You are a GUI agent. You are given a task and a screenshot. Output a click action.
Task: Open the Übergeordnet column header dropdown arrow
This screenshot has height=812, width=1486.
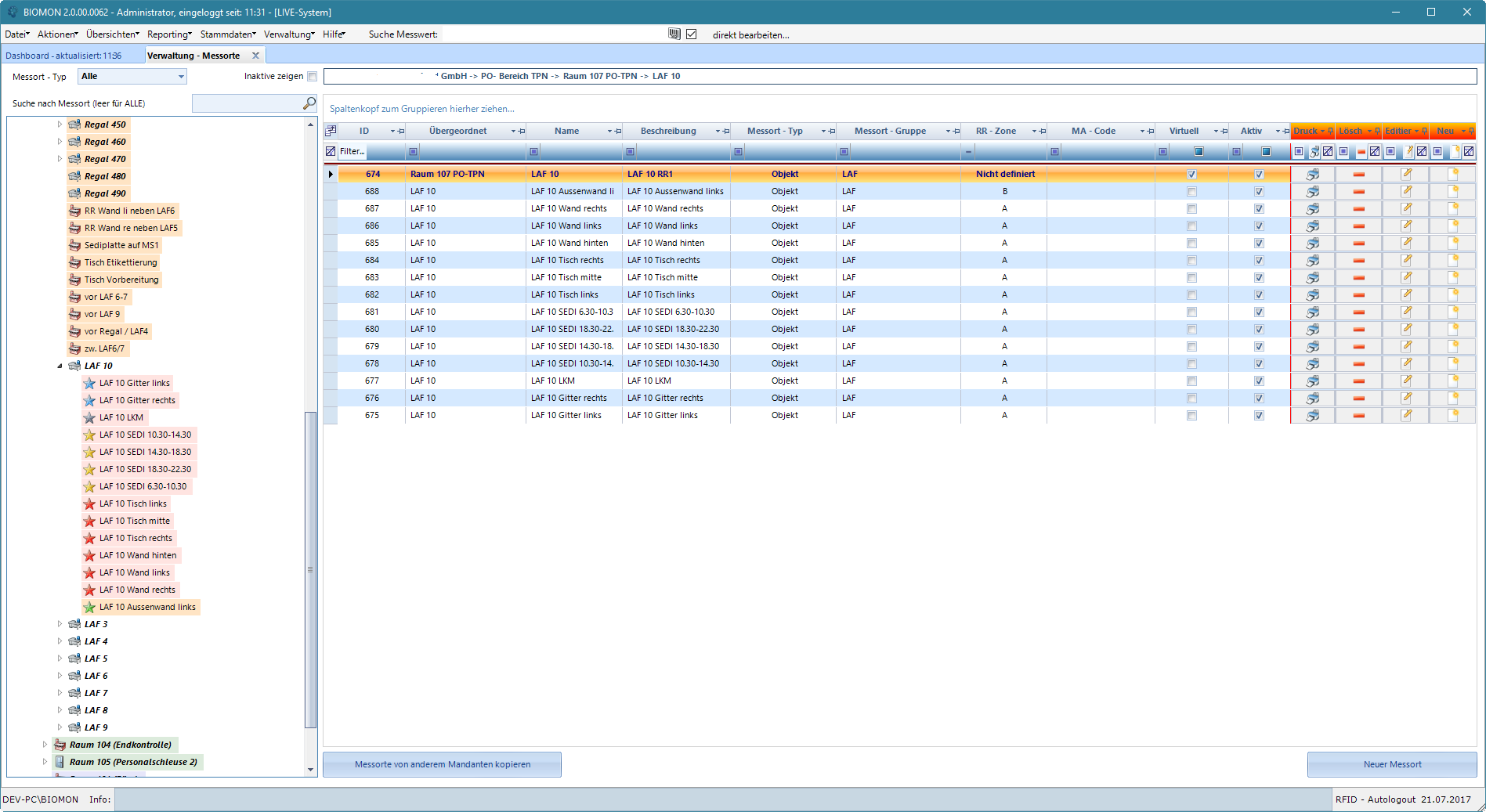click(x=513, y=132)
